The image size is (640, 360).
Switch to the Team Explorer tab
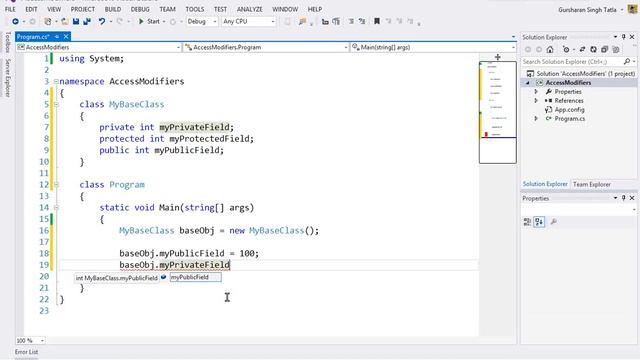pos(592,184)
